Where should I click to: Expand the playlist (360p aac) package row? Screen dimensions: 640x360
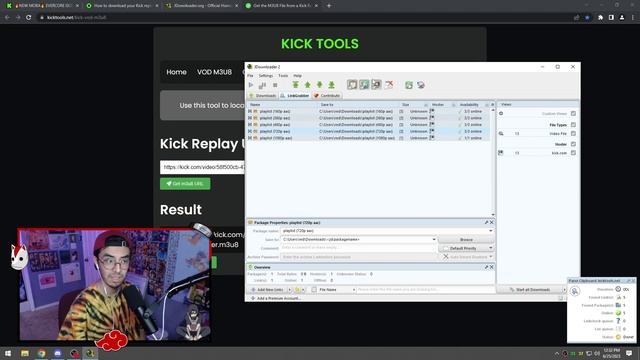pos(250,118)
